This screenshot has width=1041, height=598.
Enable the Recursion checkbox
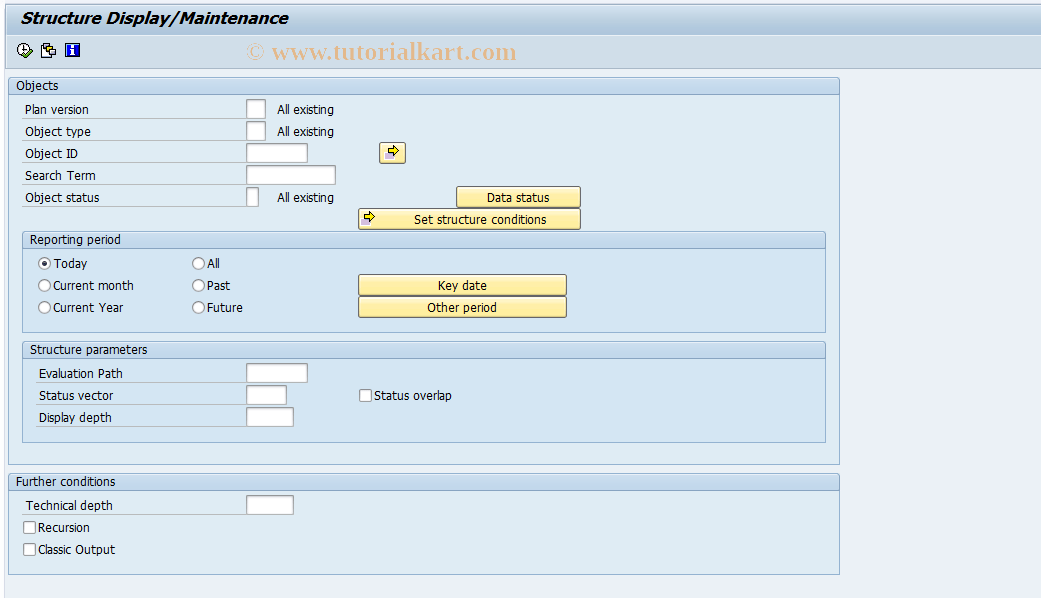[x=29, y=527]
